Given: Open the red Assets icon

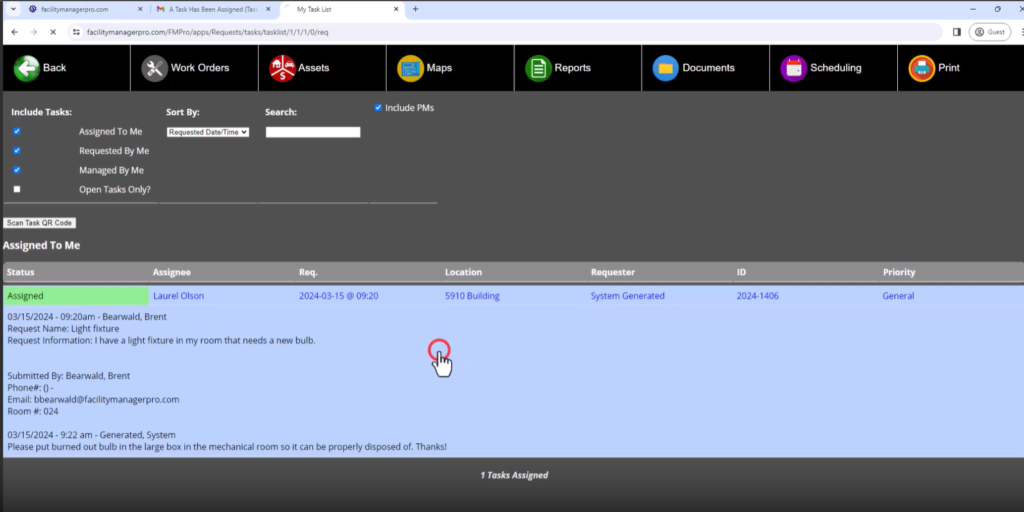Looking at the screenshot, I should [x=283, y=68].
